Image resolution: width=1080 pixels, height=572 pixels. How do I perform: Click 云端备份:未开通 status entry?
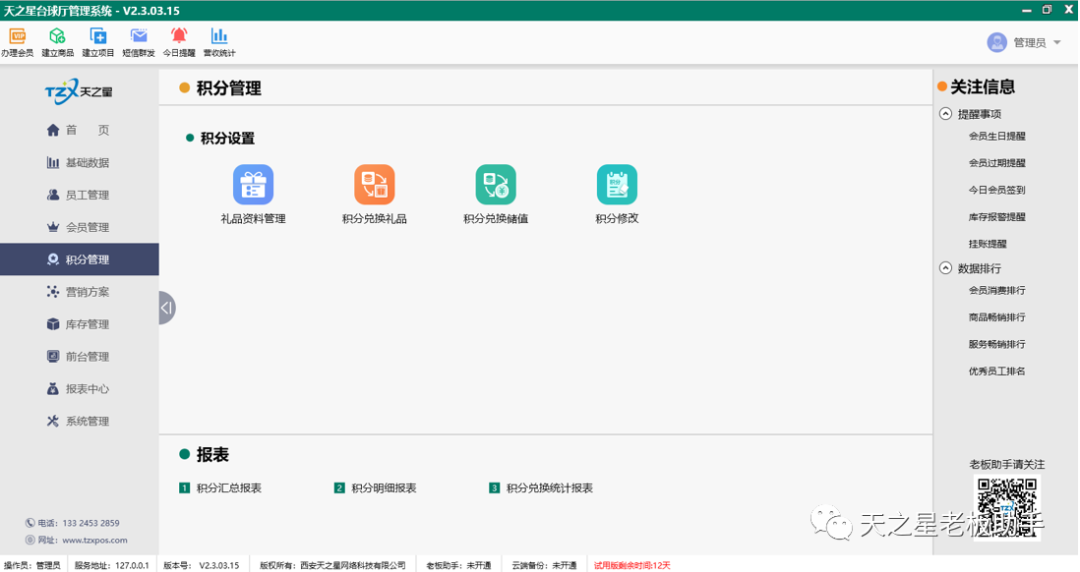click(544, 565)
